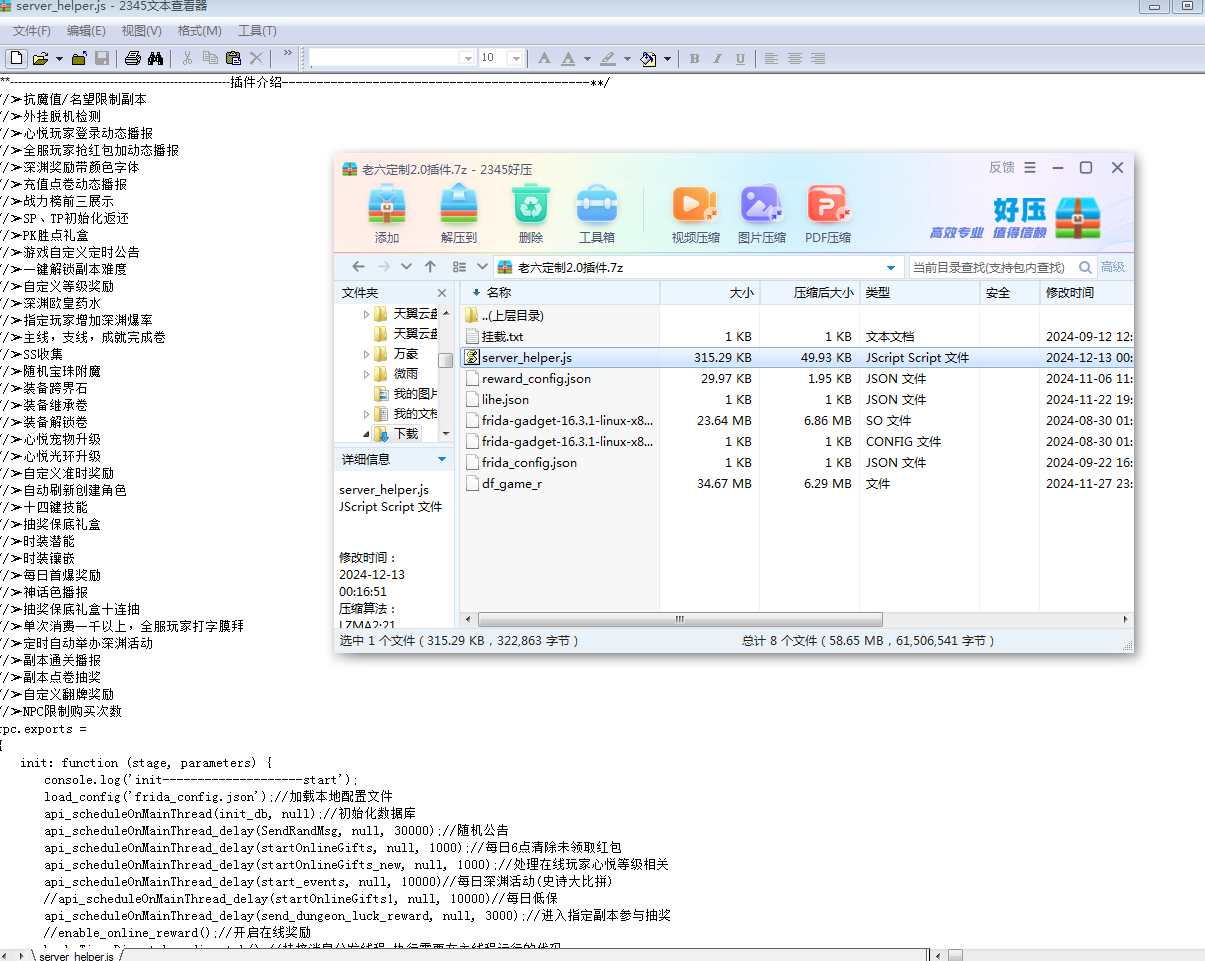Open the 视图(V) menu

[141, 31]
